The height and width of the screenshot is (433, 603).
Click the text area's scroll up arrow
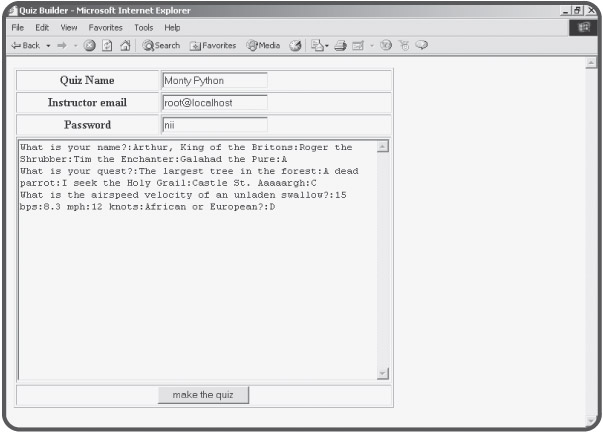382,147
